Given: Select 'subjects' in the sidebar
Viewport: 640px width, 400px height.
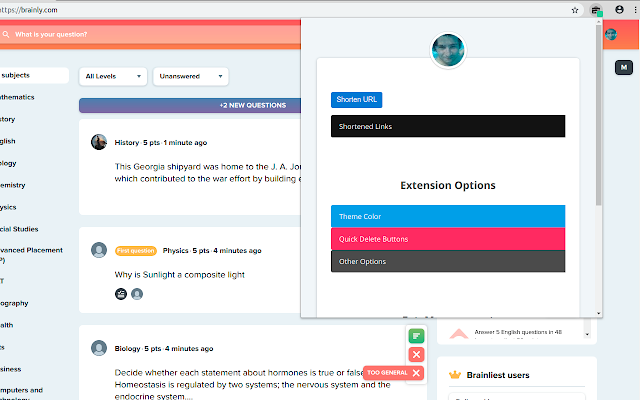Looking at the screenshot, I should coord(34,76).
